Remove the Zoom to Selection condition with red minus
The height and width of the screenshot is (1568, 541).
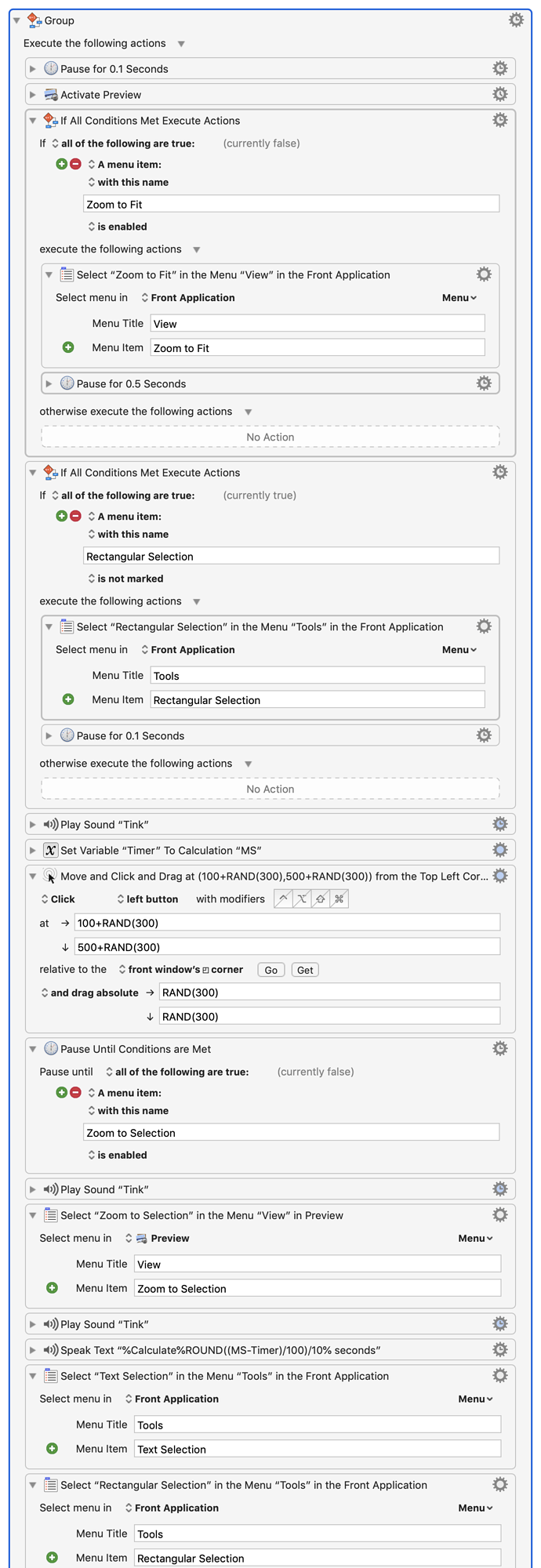[x=75, y=1092]
